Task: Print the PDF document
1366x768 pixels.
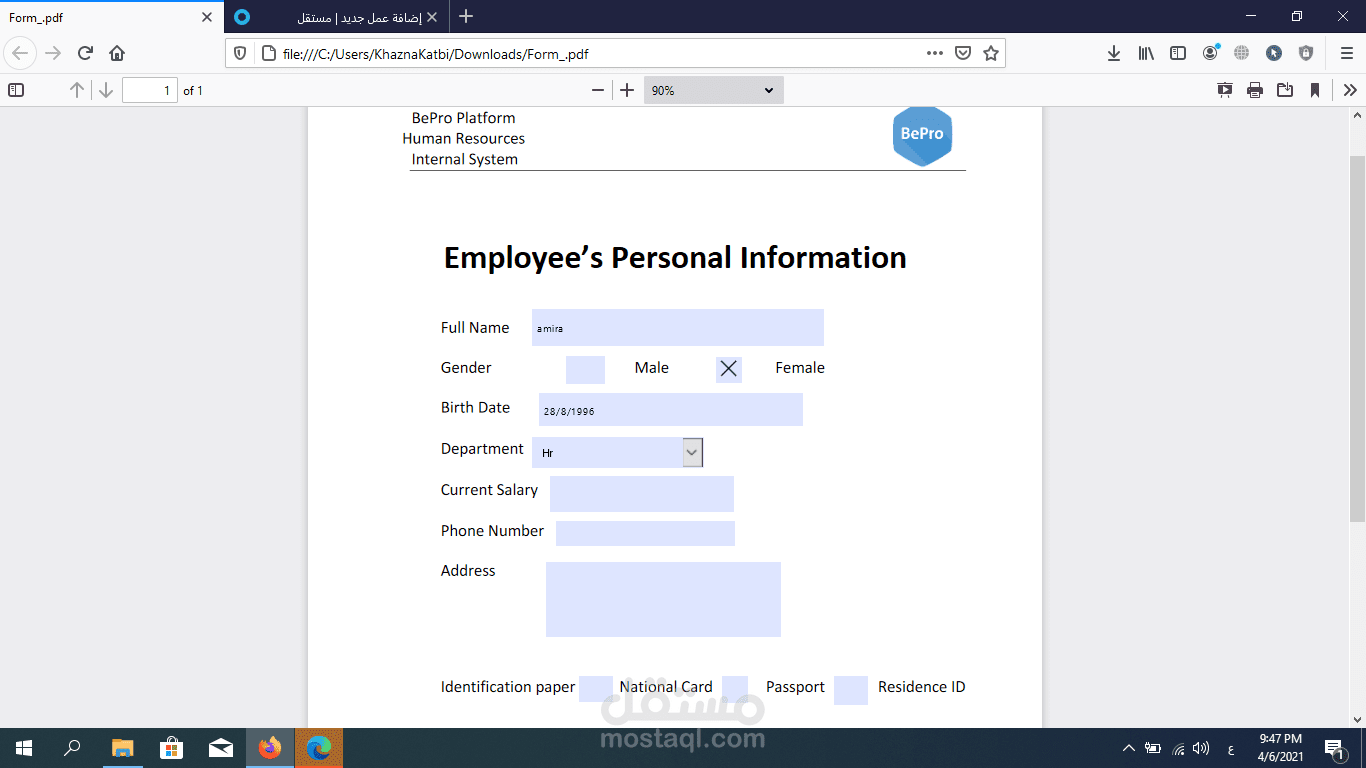Action: (x=1255, y=90)
